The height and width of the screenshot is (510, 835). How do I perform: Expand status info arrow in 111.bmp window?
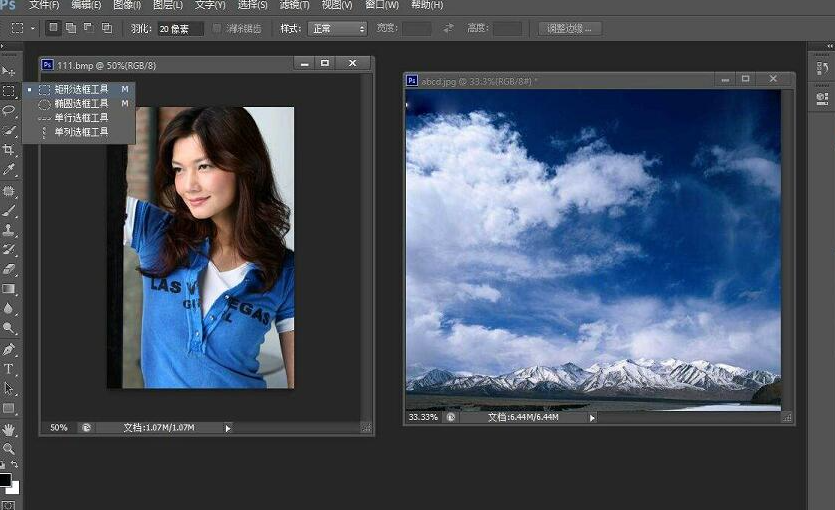tap(227, 428)
